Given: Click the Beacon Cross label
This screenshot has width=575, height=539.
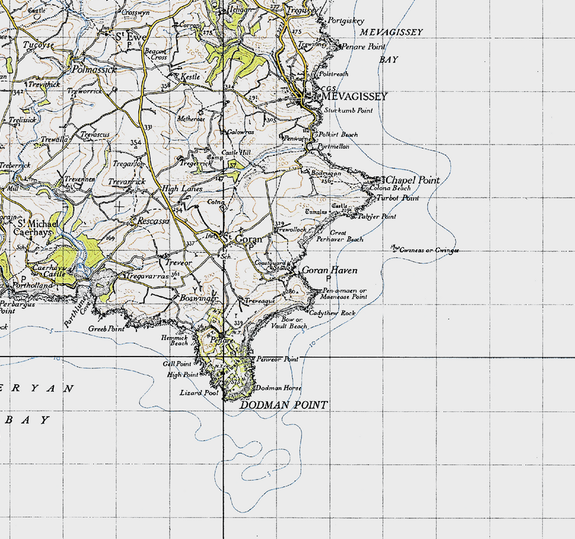Looking at the screenshot, I should coord(156,54).
